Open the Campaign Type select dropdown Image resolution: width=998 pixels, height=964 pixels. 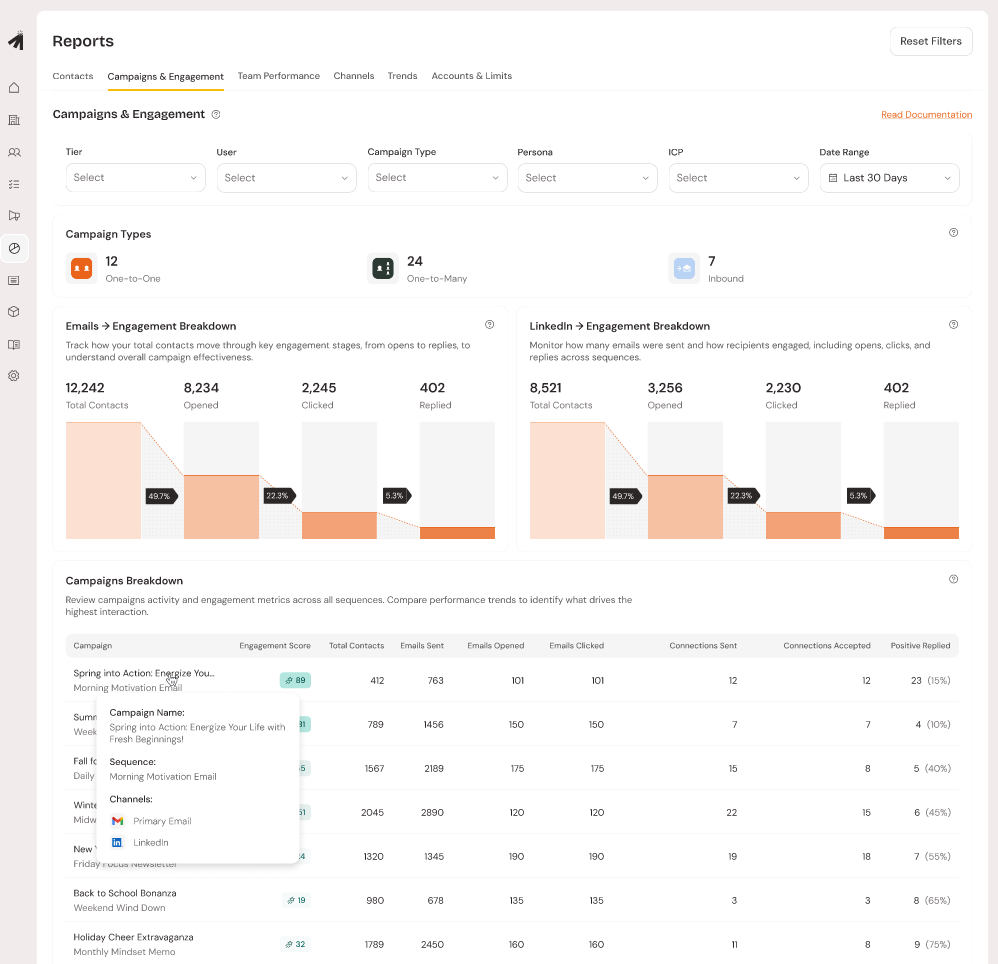(x=437, y=178)
